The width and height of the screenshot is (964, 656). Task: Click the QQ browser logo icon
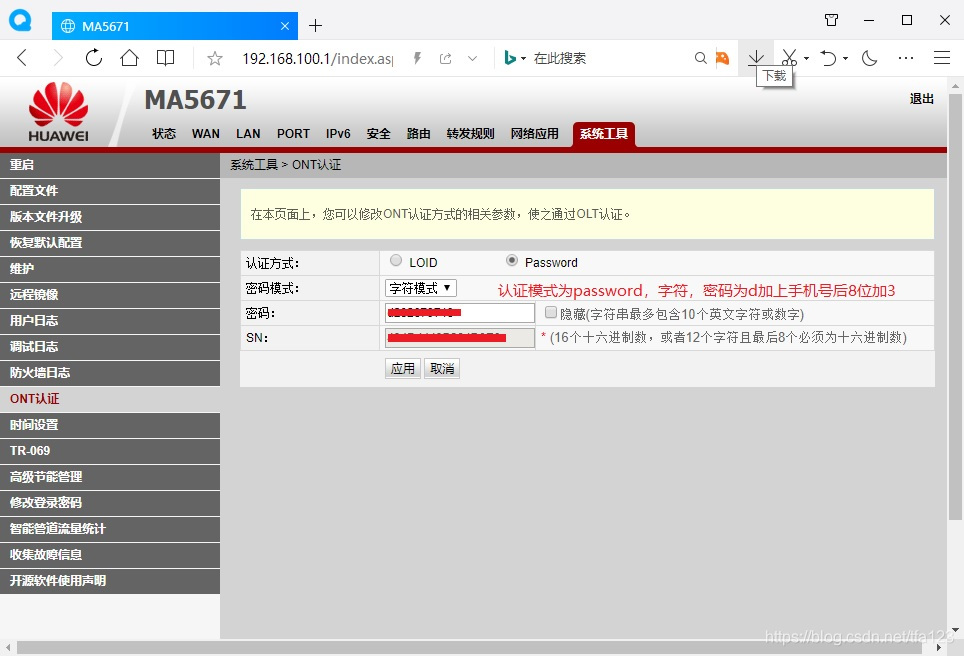point(20,20)
